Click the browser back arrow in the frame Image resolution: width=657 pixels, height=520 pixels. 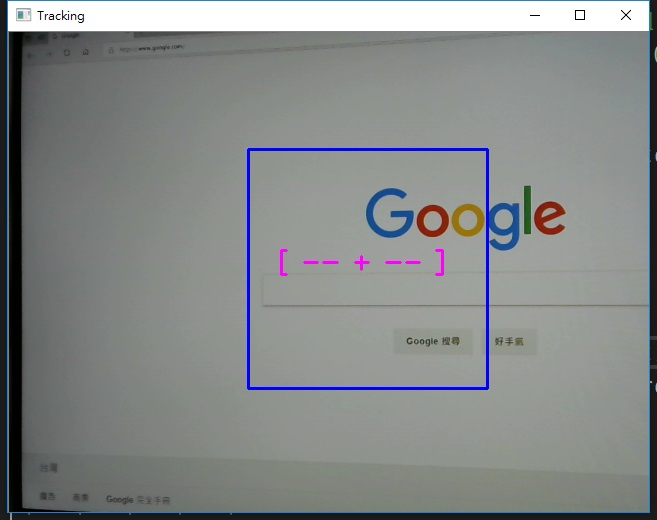30,55
